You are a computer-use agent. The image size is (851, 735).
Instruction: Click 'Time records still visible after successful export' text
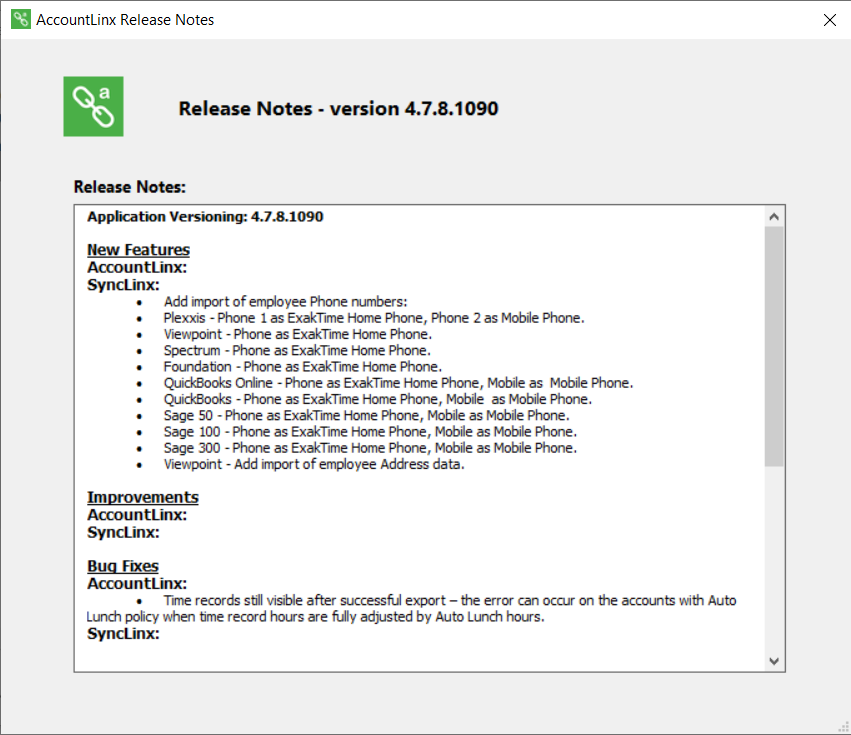304,600
